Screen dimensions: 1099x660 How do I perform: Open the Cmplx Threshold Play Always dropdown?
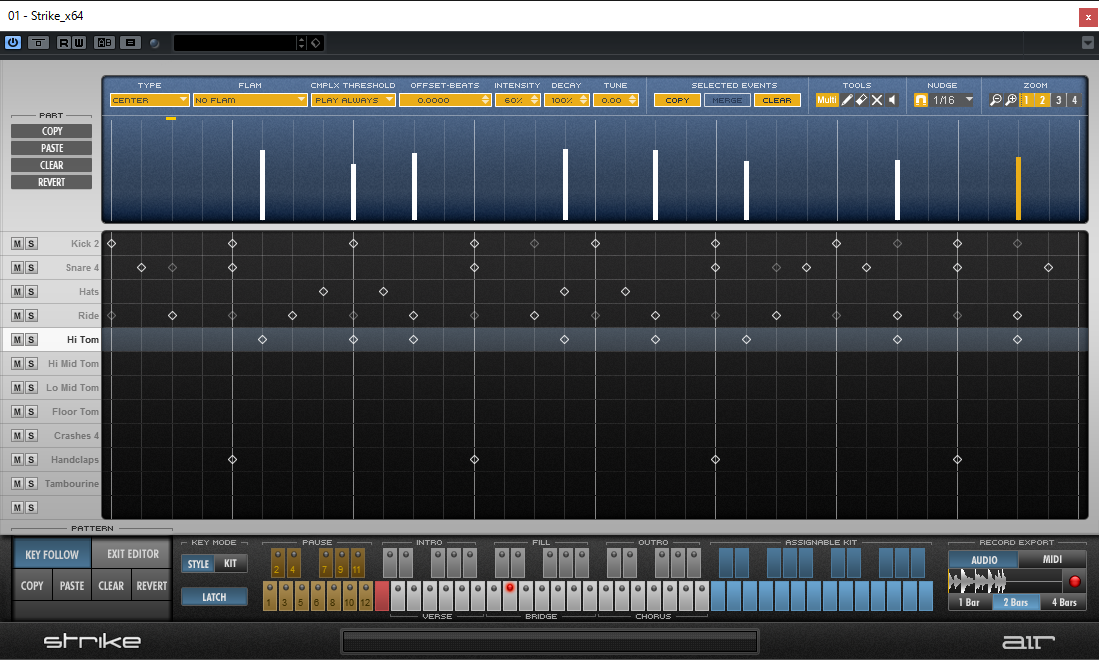353,100
